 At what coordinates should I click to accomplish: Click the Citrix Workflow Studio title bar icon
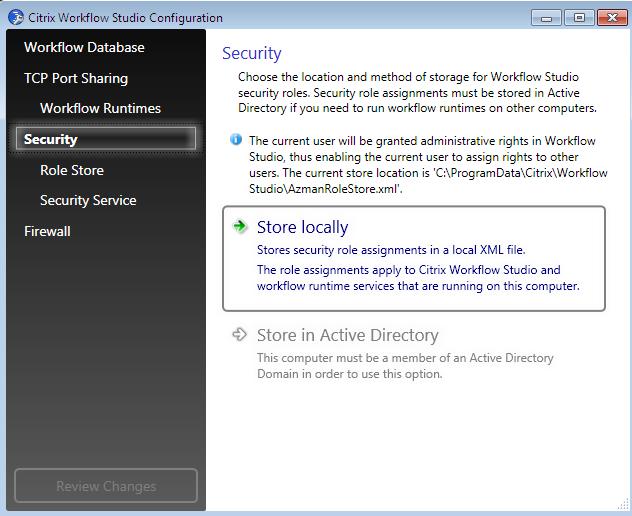pos(16,17)
